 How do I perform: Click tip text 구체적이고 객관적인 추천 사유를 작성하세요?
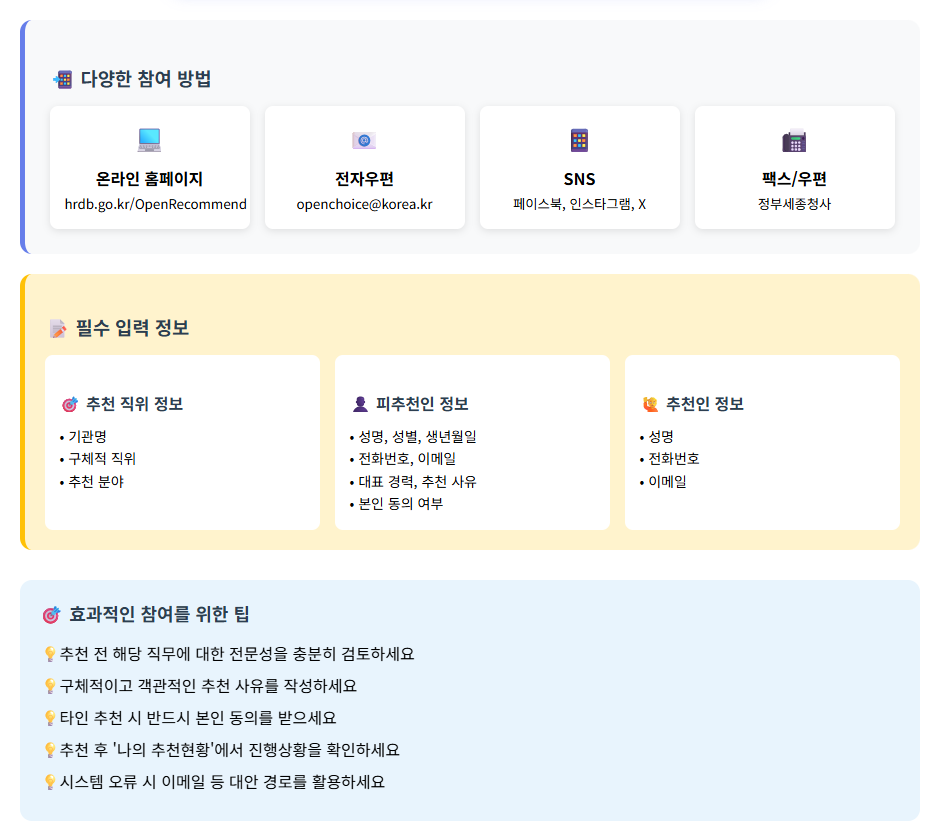208,686
